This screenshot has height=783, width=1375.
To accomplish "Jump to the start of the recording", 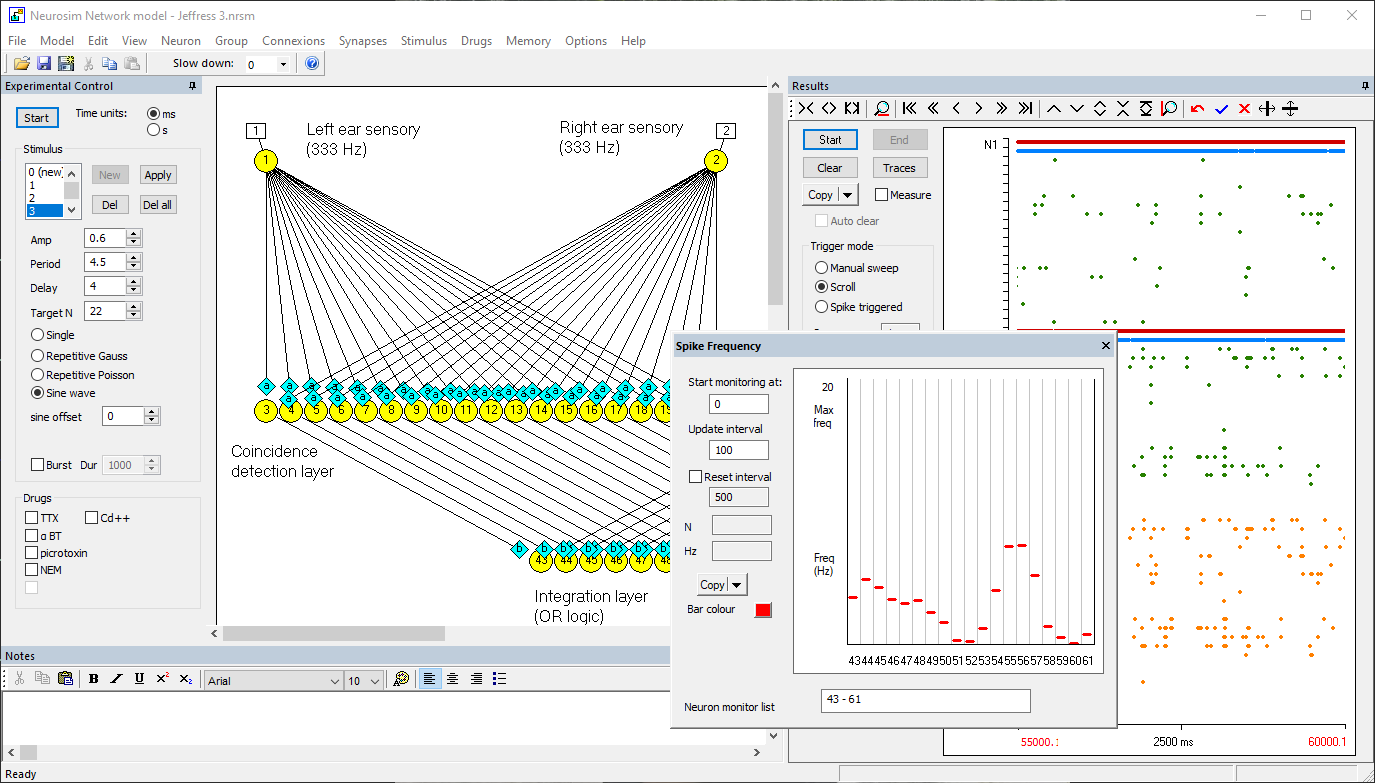I will [x=909, y=109].
